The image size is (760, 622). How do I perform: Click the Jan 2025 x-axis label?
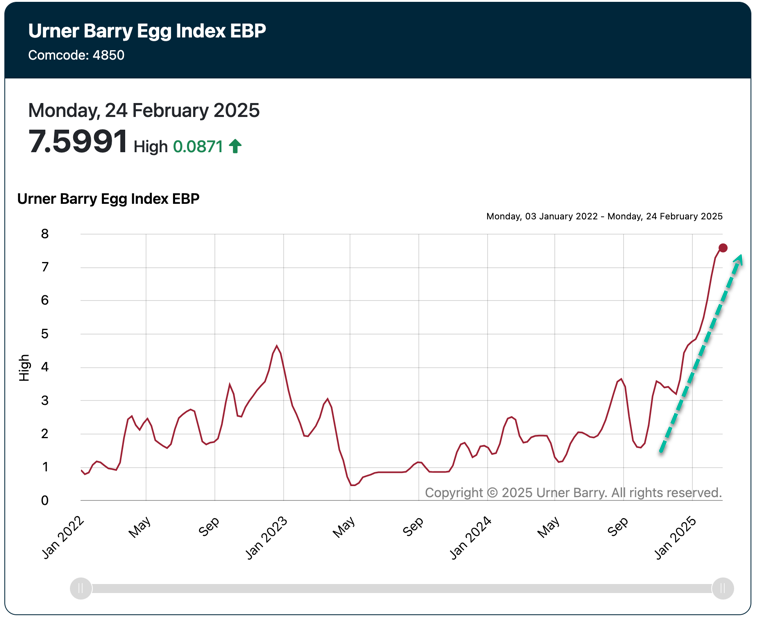(x=675, y=536)
